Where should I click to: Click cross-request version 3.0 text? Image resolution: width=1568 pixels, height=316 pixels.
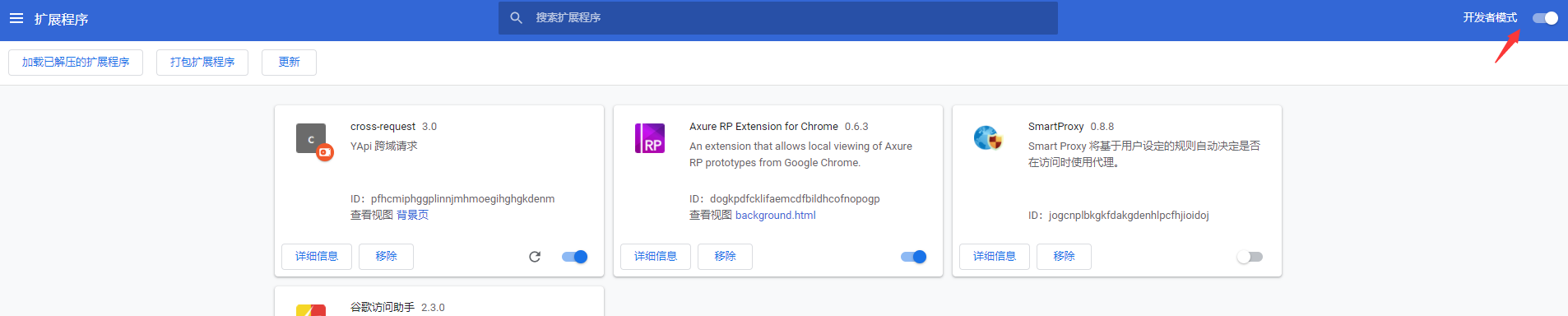click(x=429, y=126)
